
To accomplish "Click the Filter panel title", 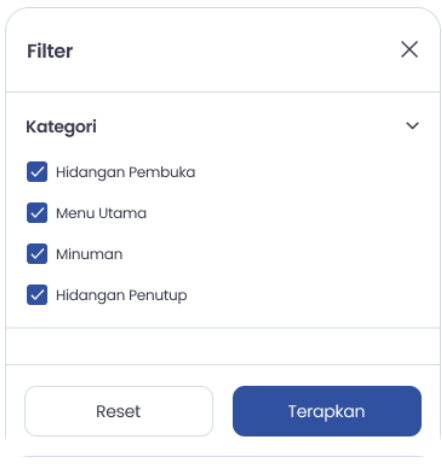I will [50, 51].
